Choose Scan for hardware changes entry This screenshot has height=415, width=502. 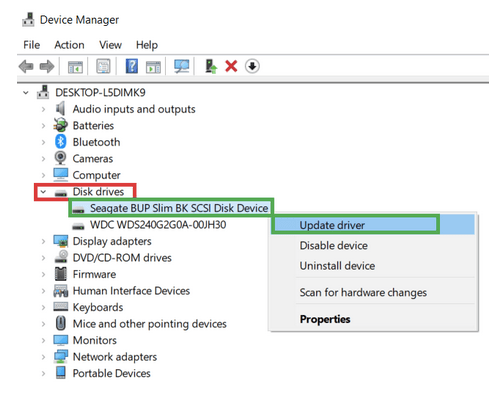pyautogui.click(x=372, y=293)
